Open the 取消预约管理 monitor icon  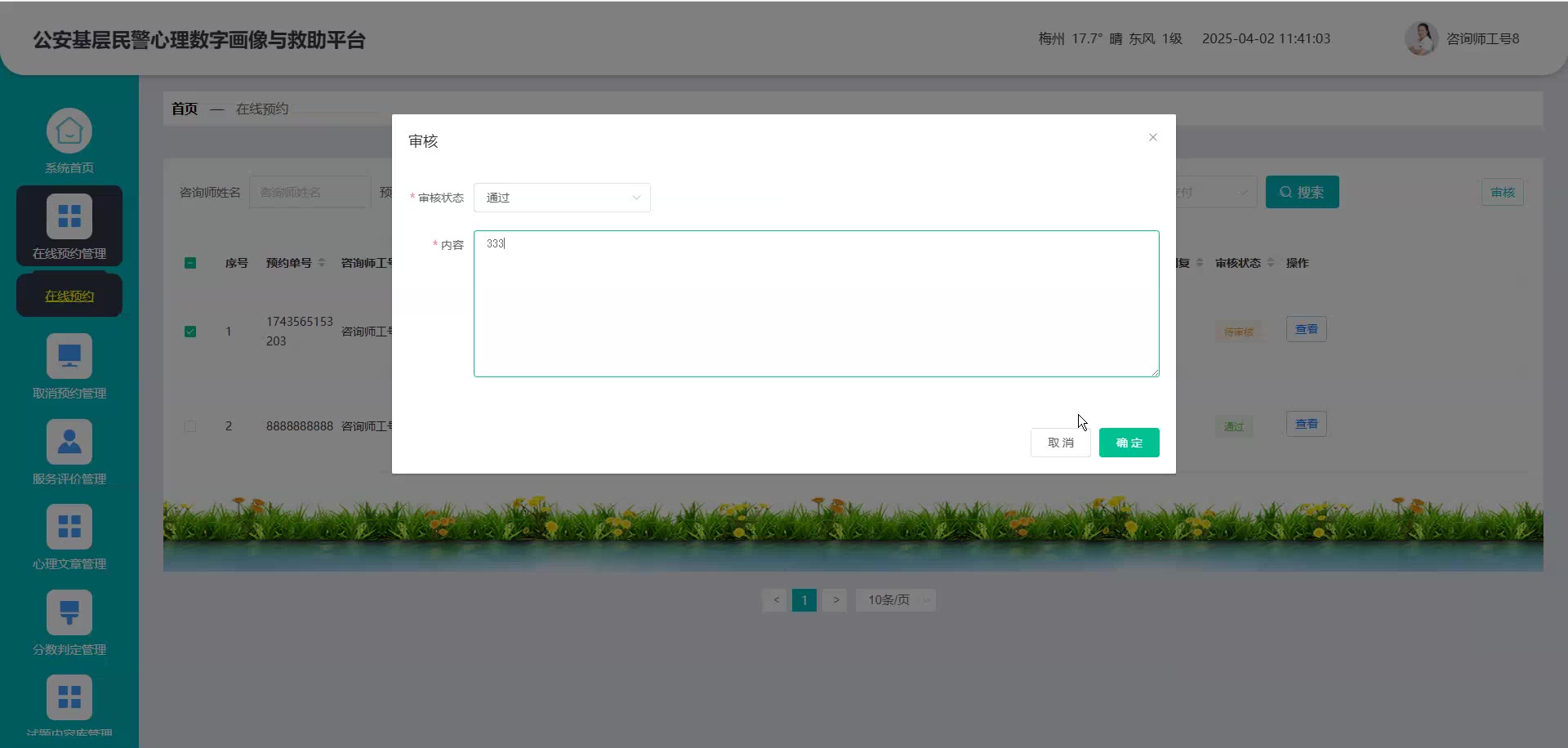tap(69, 356)
